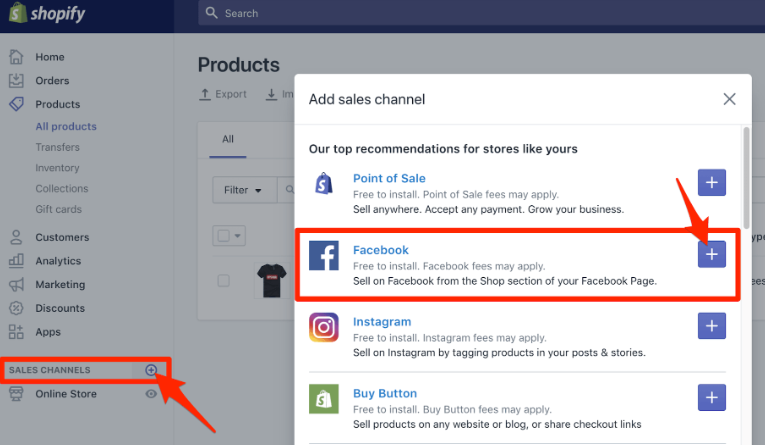Add the Point of Sale channel
The image size is (765, 445).
(711, 182)
